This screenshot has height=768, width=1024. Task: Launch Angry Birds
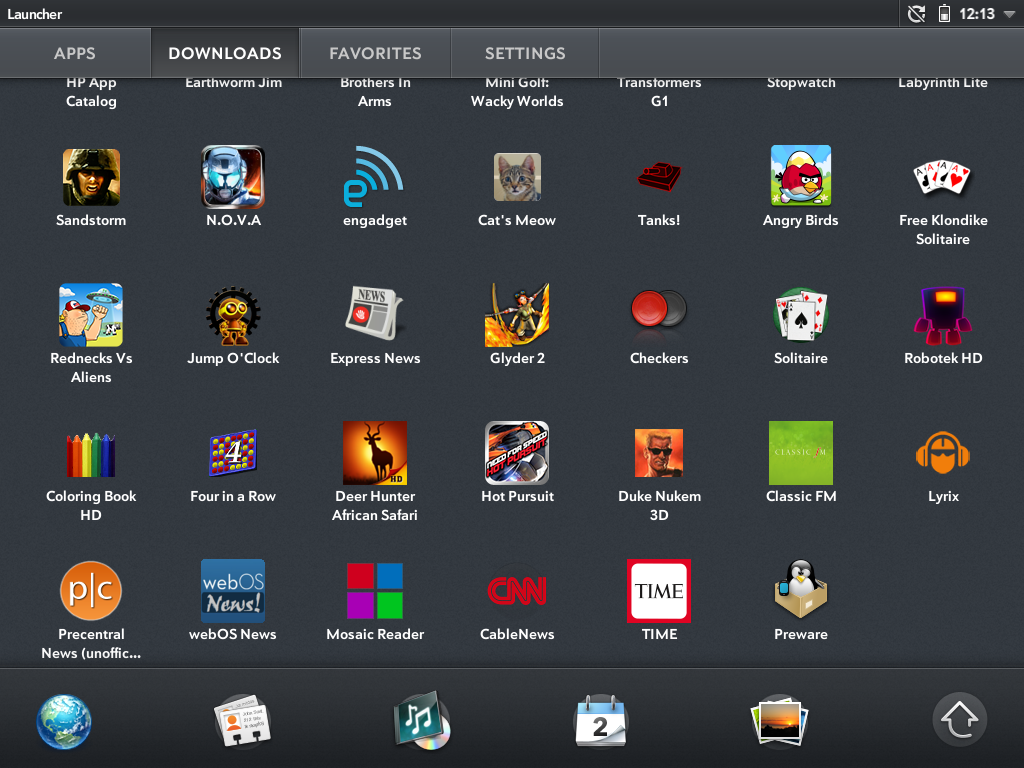tap(801, 176)
